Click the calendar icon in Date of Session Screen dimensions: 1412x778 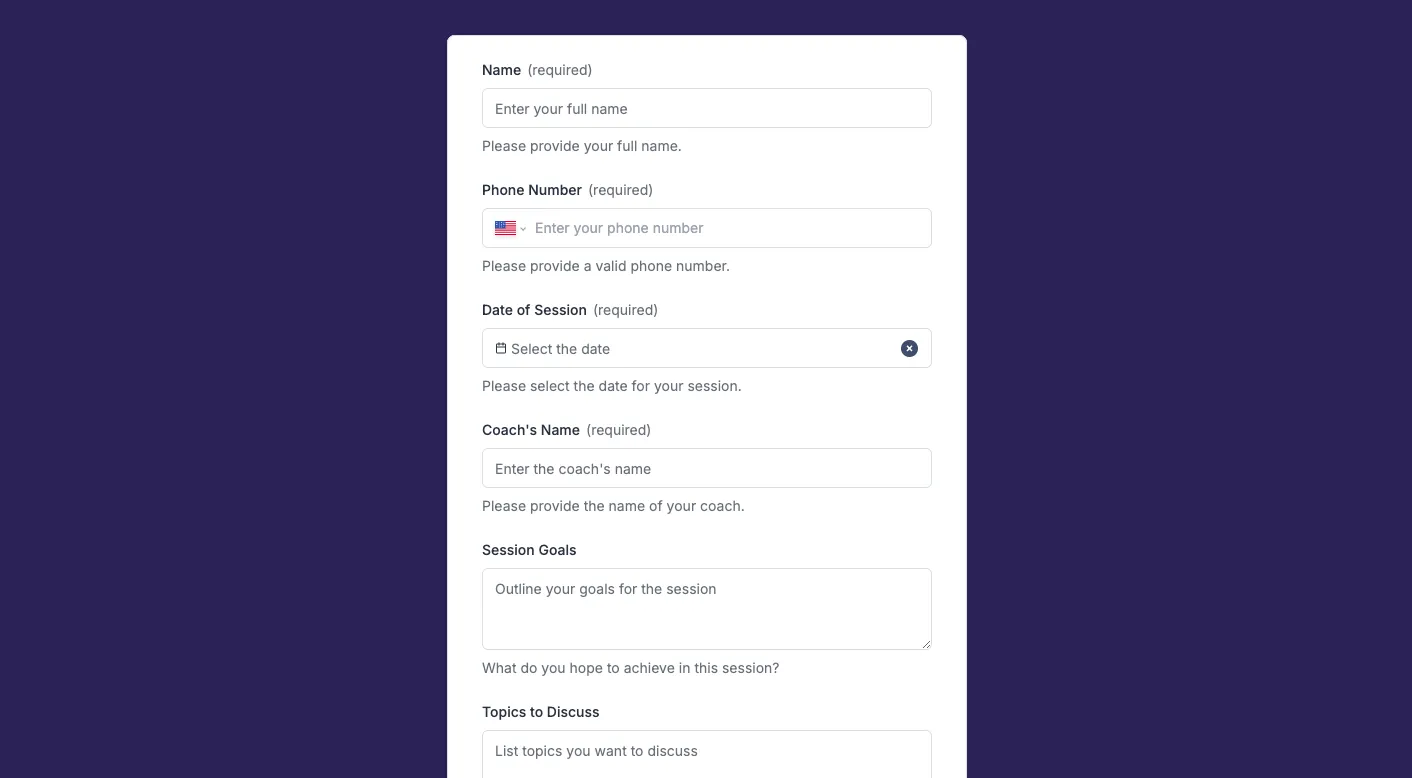(x=501, y=348)
